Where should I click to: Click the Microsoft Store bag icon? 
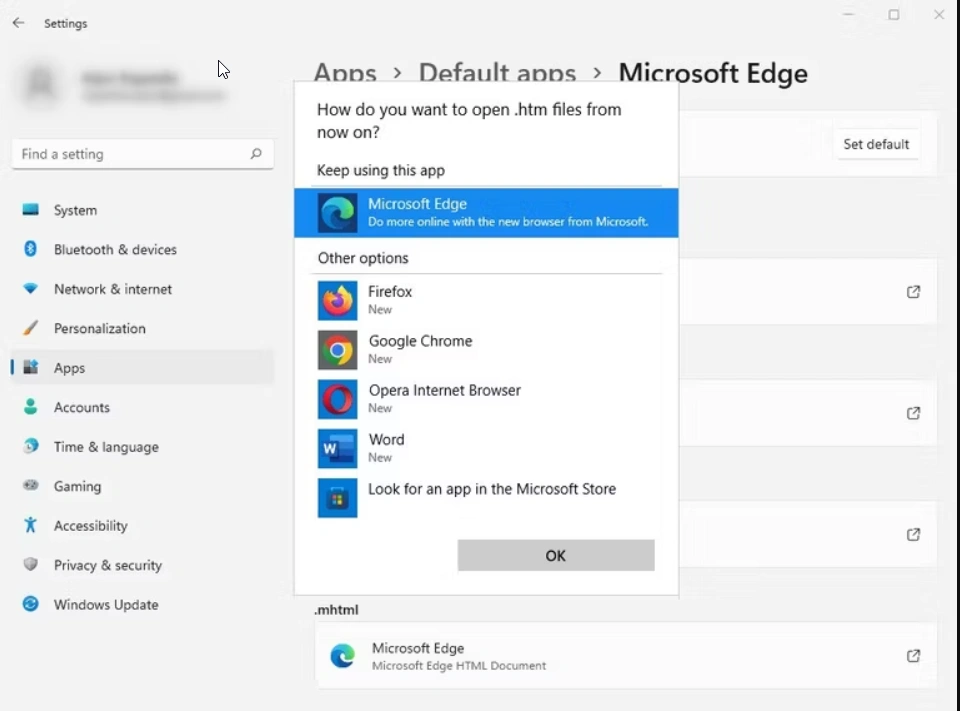[337, 498]
